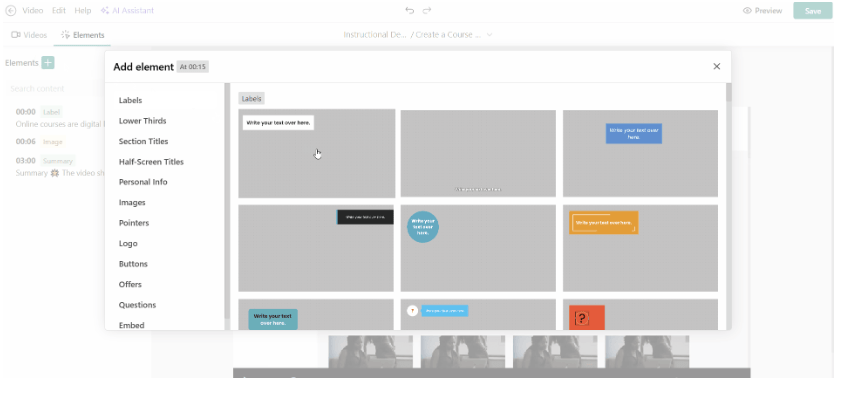Click the Save button
Viewport: 841px width, 399px height.
coord(813,11)
